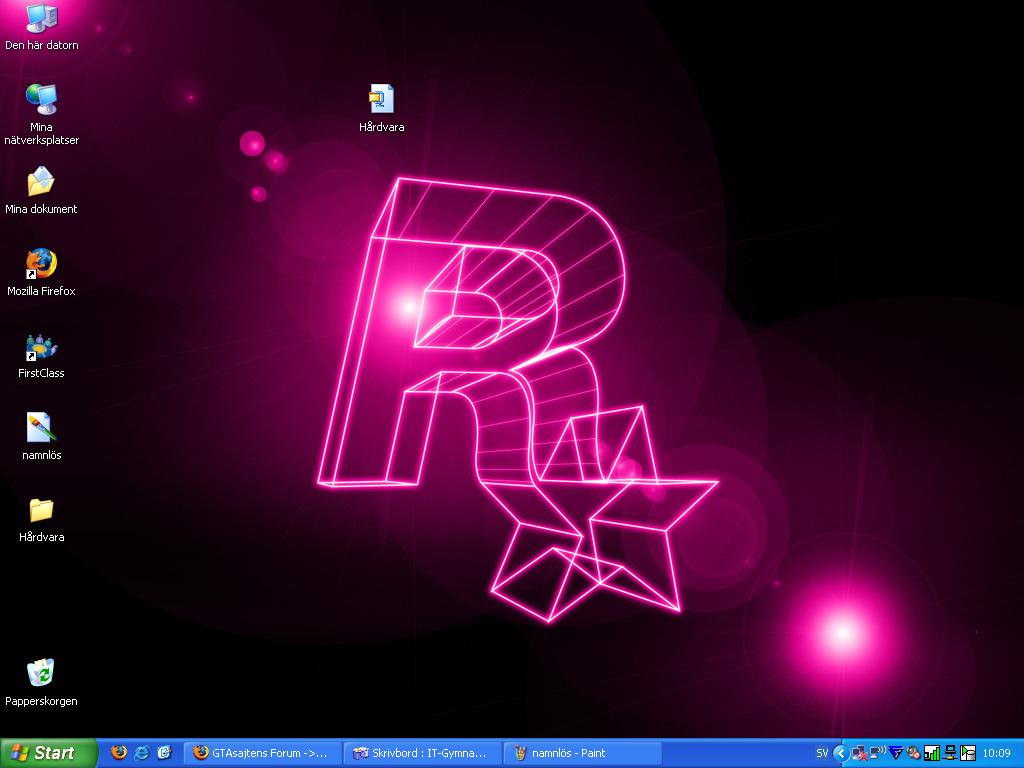Click the wireless network connection tray icon

point(878,753)
